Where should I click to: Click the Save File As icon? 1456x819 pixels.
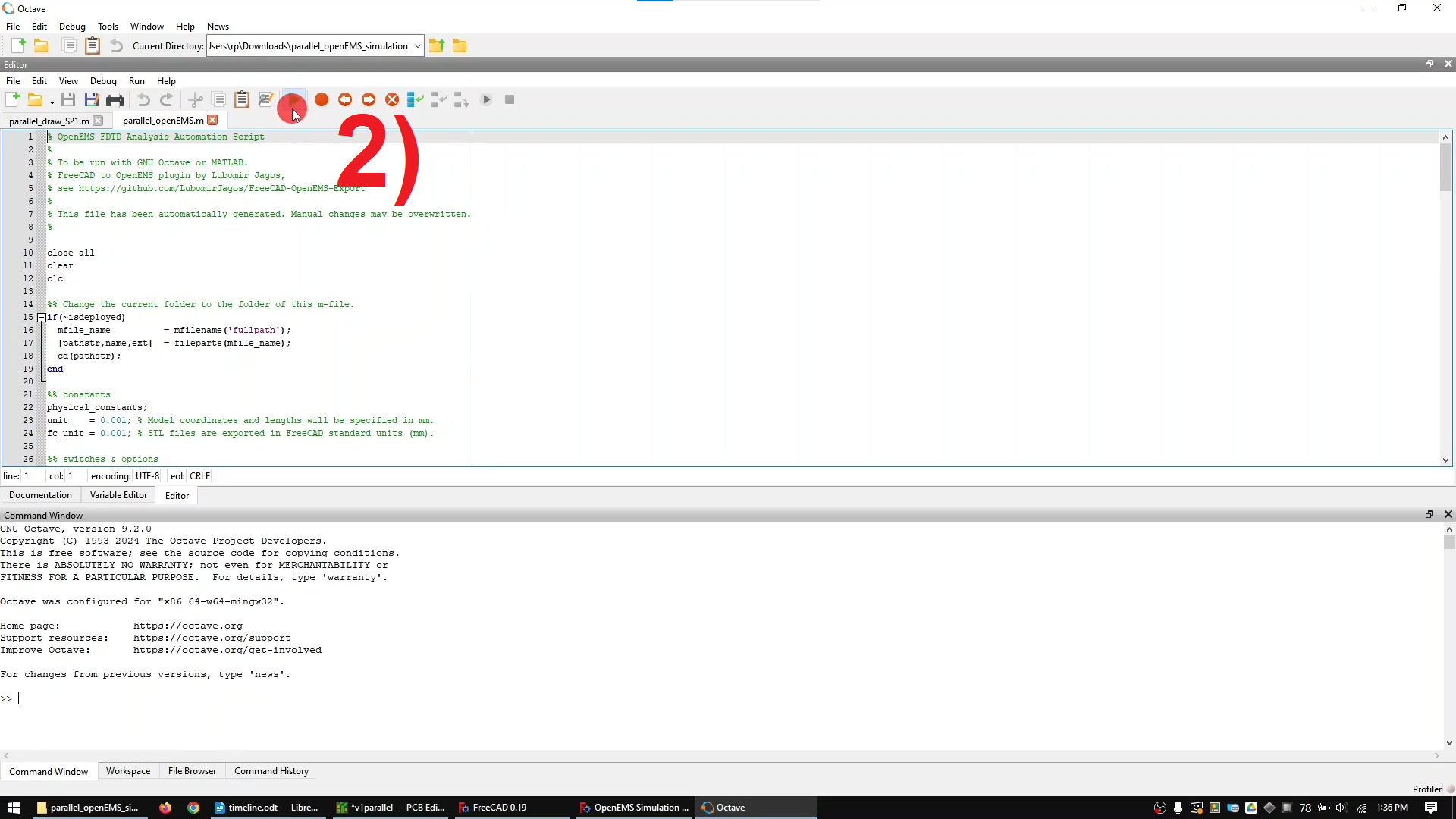coord(92,99)
